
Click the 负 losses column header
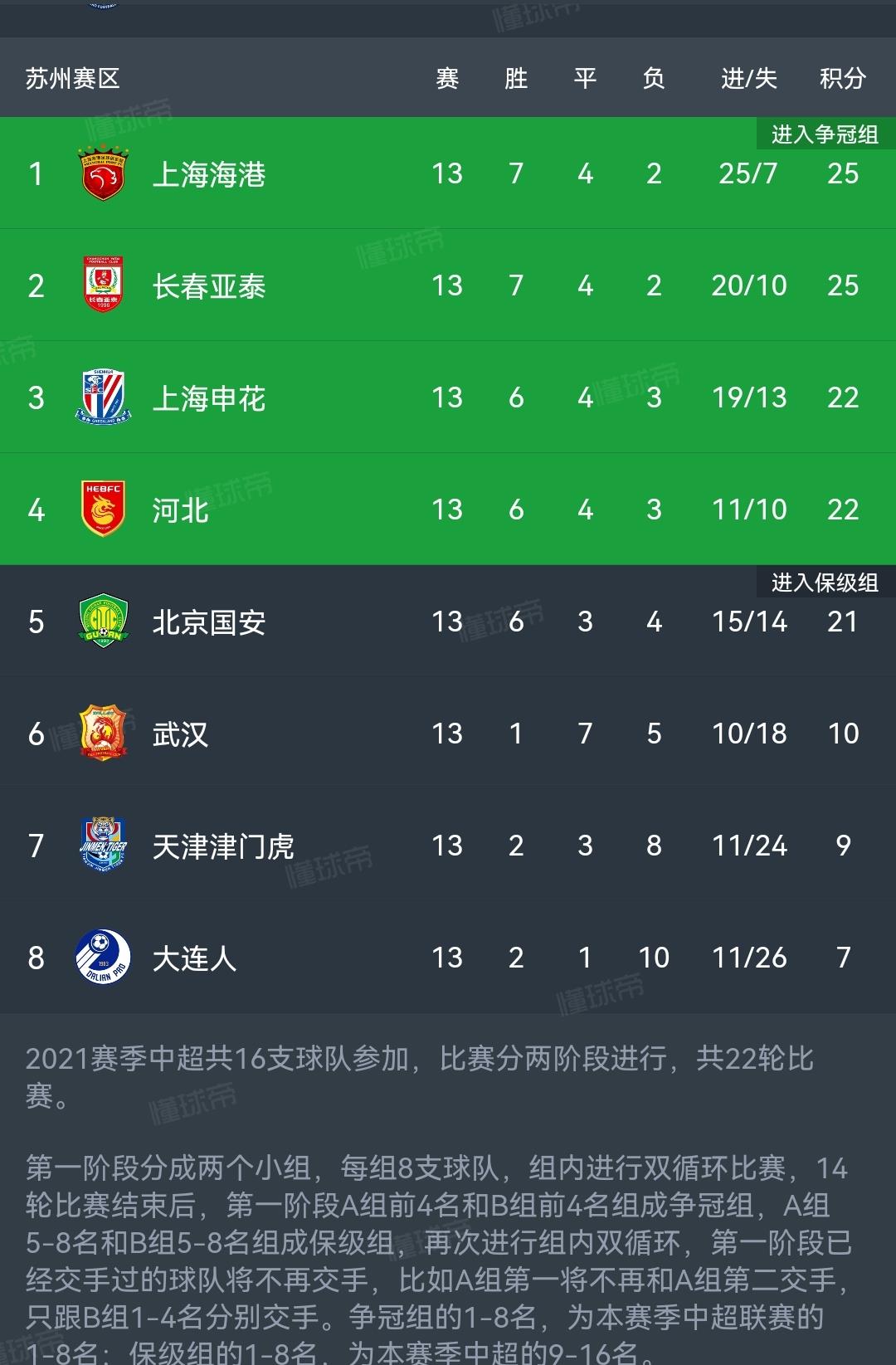(x=654, y=79)
